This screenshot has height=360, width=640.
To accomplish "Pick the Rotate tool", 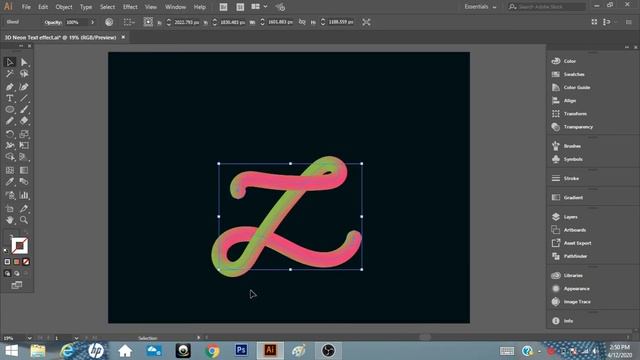I will (10, 134).
